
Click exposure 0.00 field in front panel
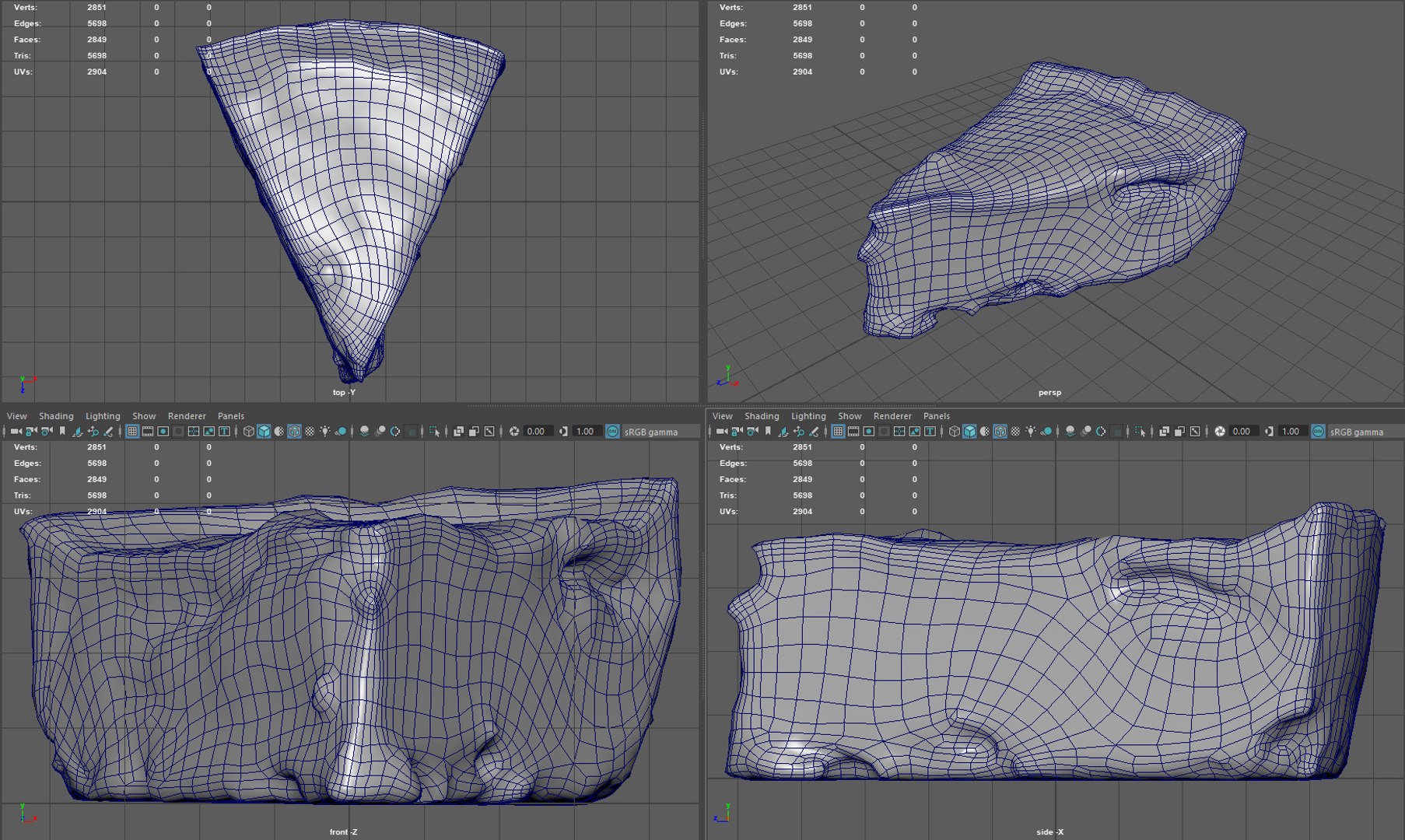point(537,432)
